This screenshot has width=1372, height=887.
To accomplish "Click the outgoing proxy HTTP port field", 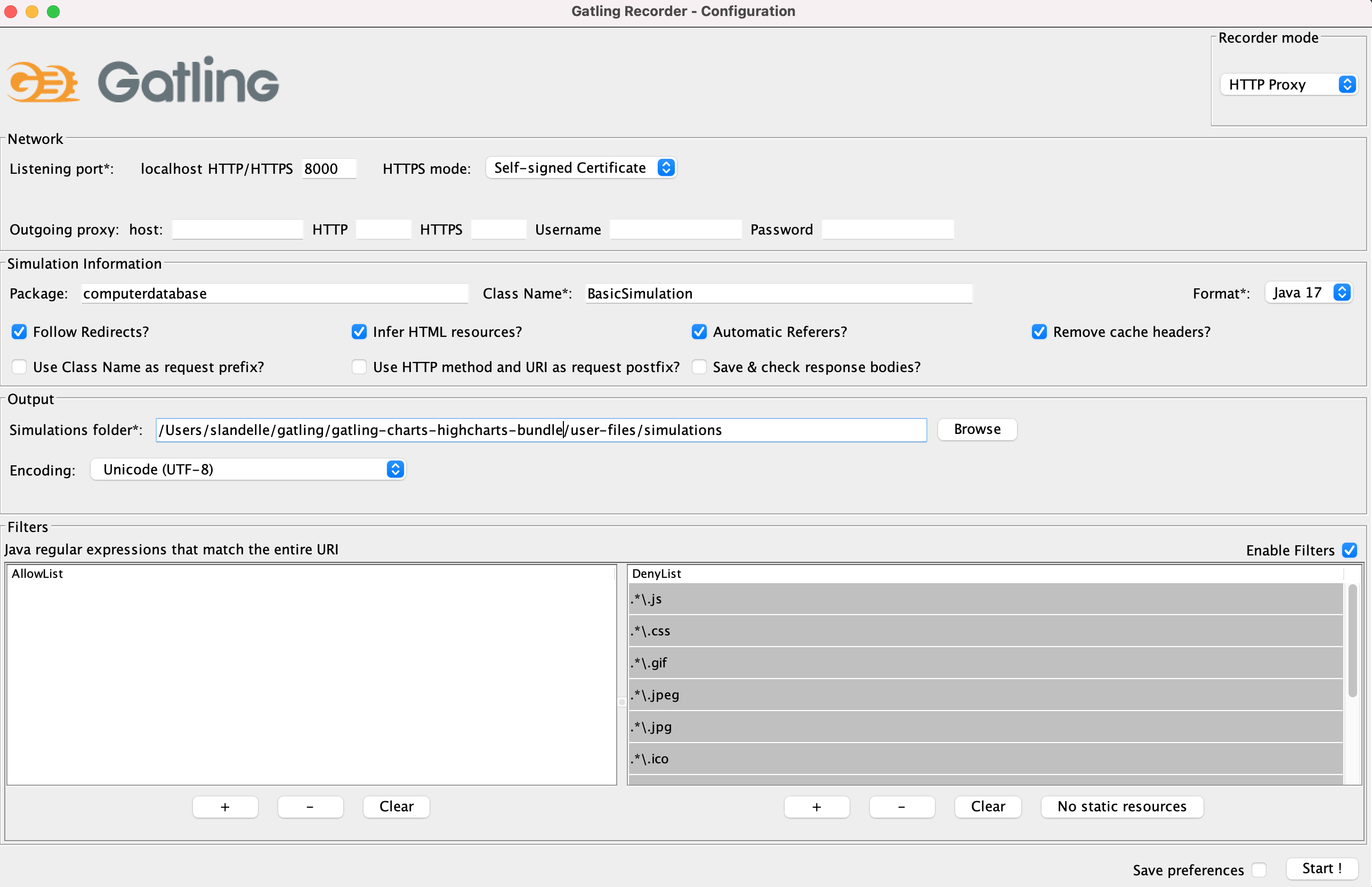I will (383, 229).
